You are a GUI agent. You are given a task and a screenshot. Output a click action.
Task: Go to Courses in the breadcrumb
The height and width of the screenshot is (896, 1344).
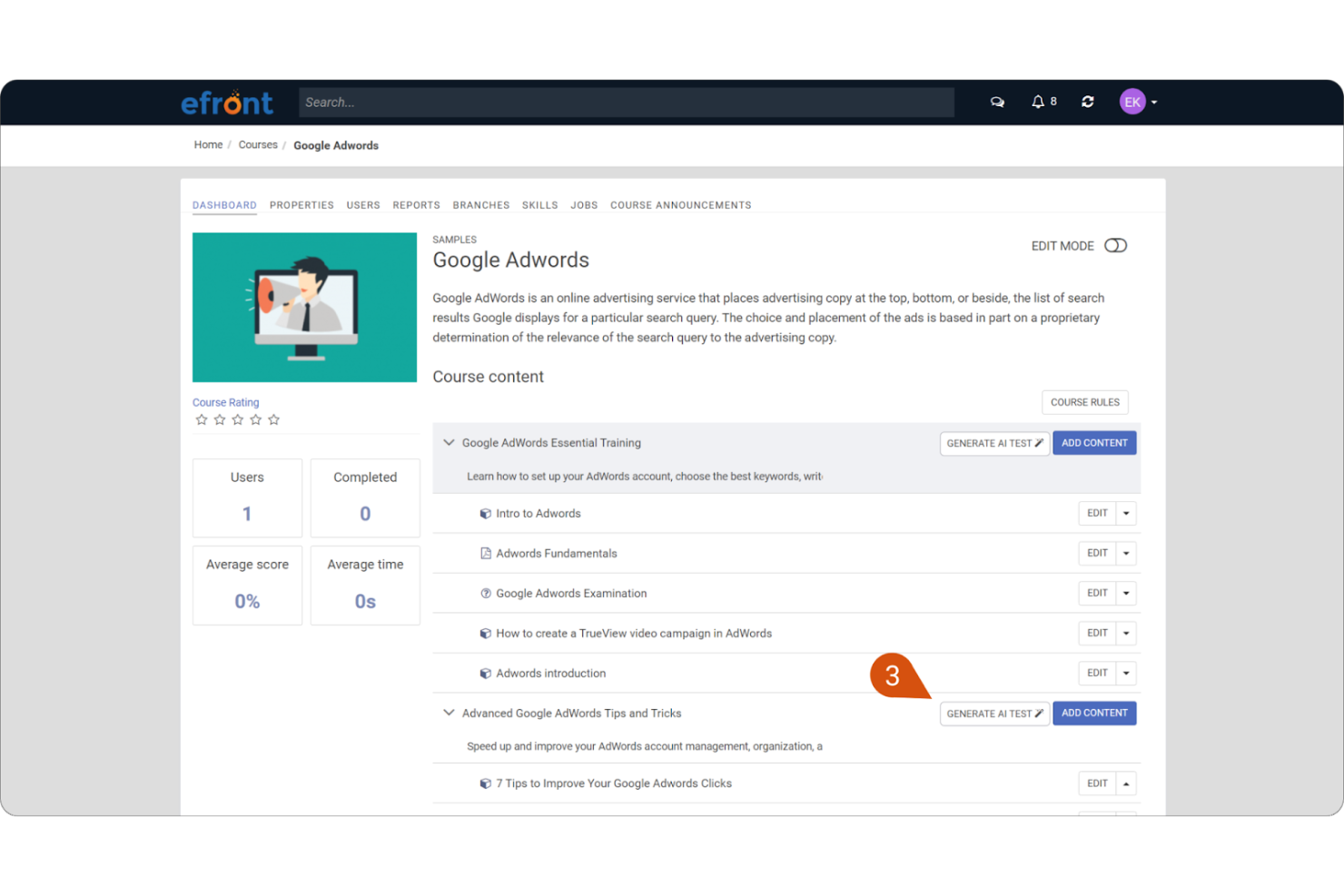click(258, 145)
